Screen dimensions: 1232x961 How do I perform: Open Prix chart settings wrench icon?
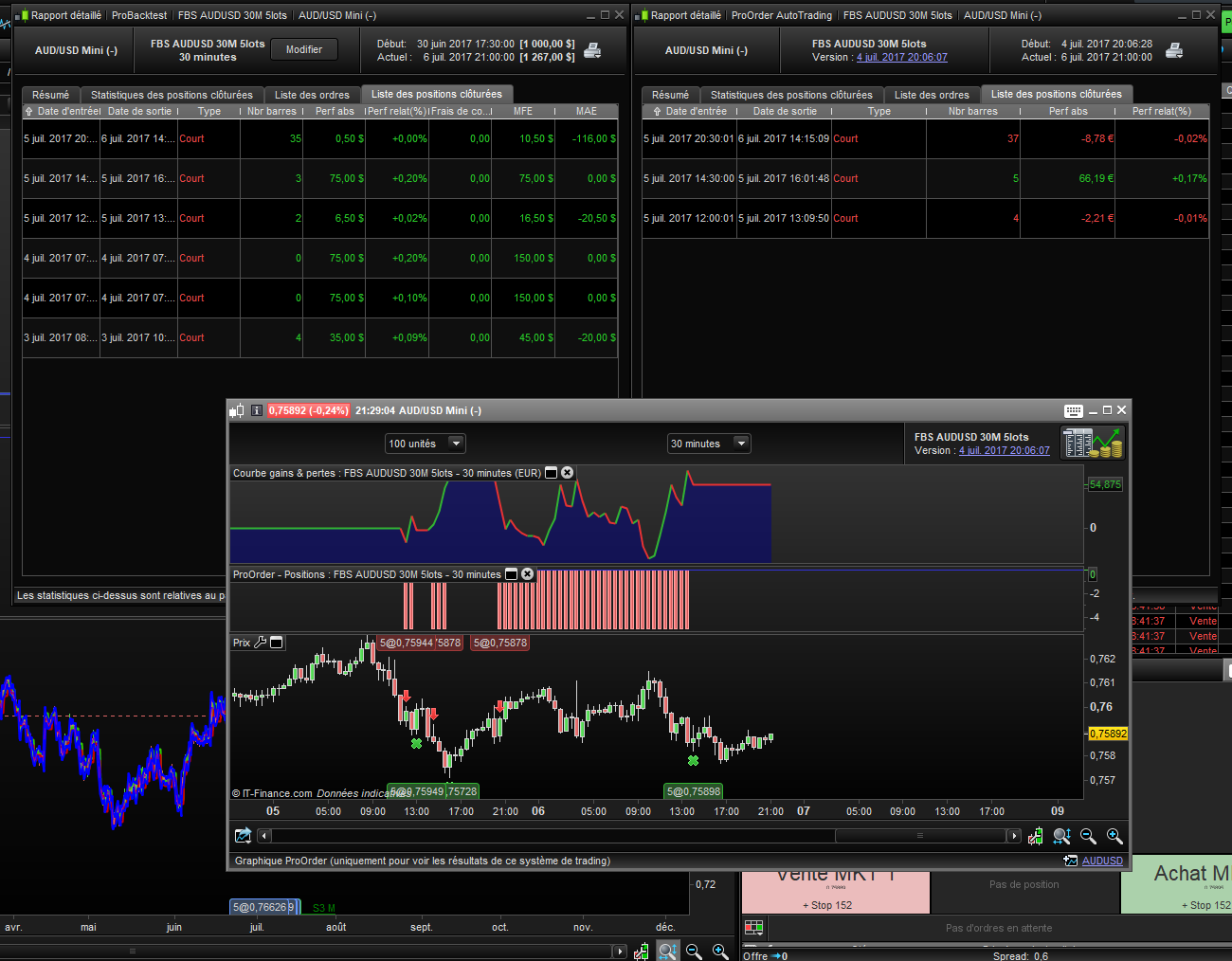click(261, 643)
